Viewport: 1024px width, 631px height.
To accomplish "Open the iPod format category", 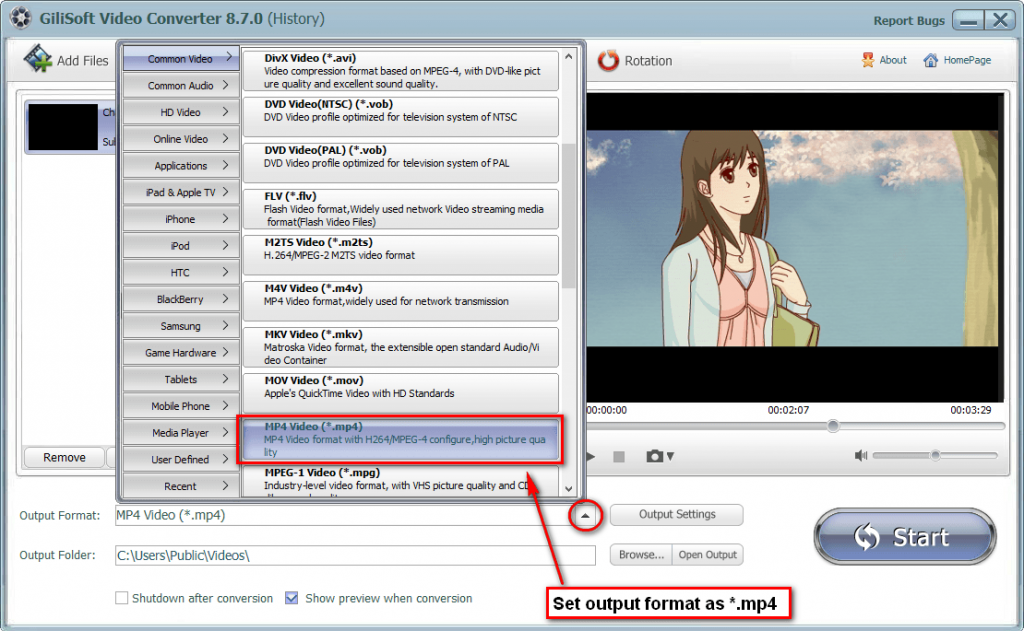I will coord(180,246).
